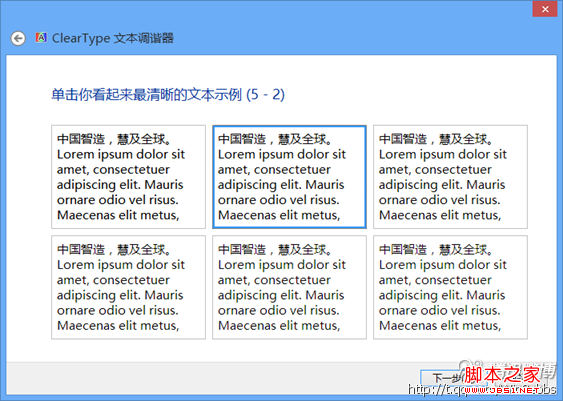Select the highlighted top-middle text sample

point(289,177)
